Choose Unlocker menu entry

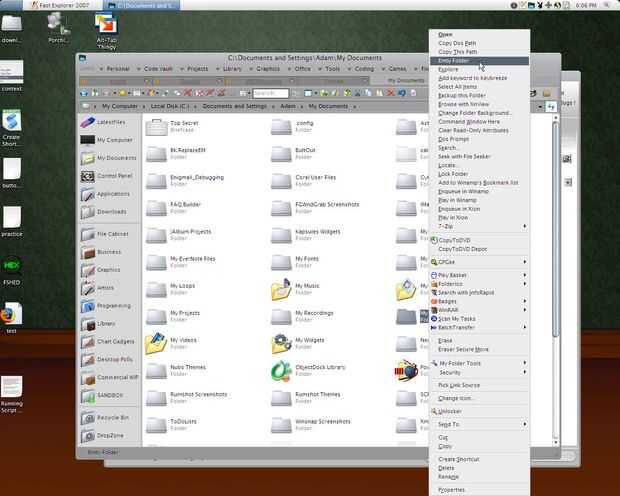[x=479, y=411]
